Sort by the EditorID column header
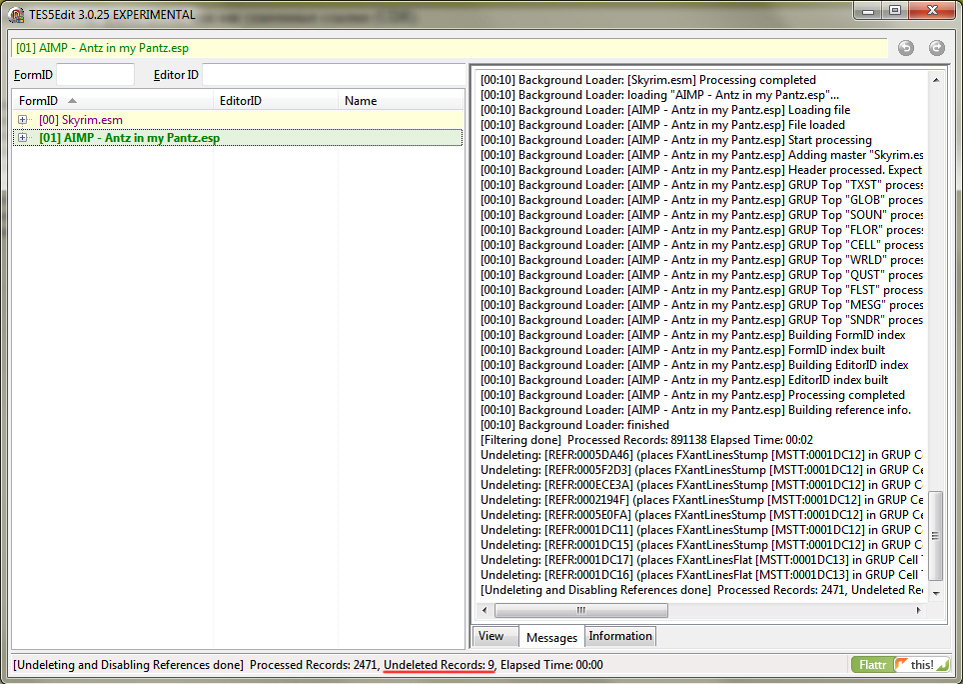 [276, 101]
